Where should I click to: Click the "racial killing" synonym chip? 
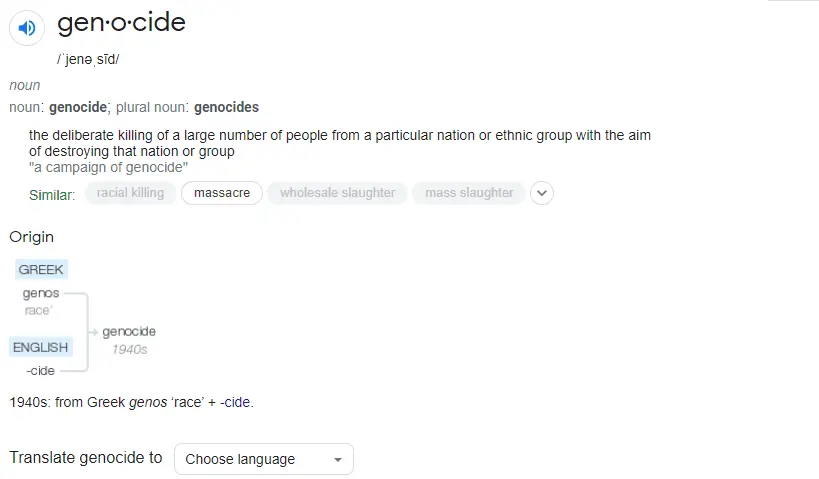point(130,193)
